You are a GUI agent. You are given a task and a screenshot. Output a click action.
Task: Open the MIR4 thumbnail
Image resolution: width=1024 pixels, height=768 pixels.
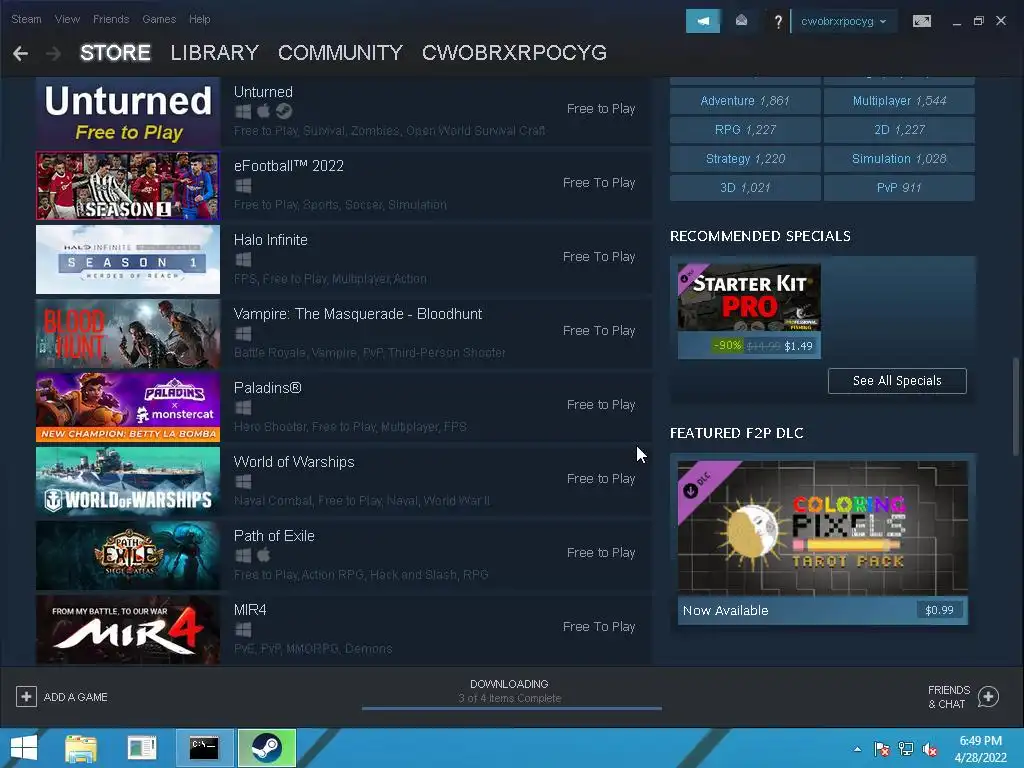point(128,630)
